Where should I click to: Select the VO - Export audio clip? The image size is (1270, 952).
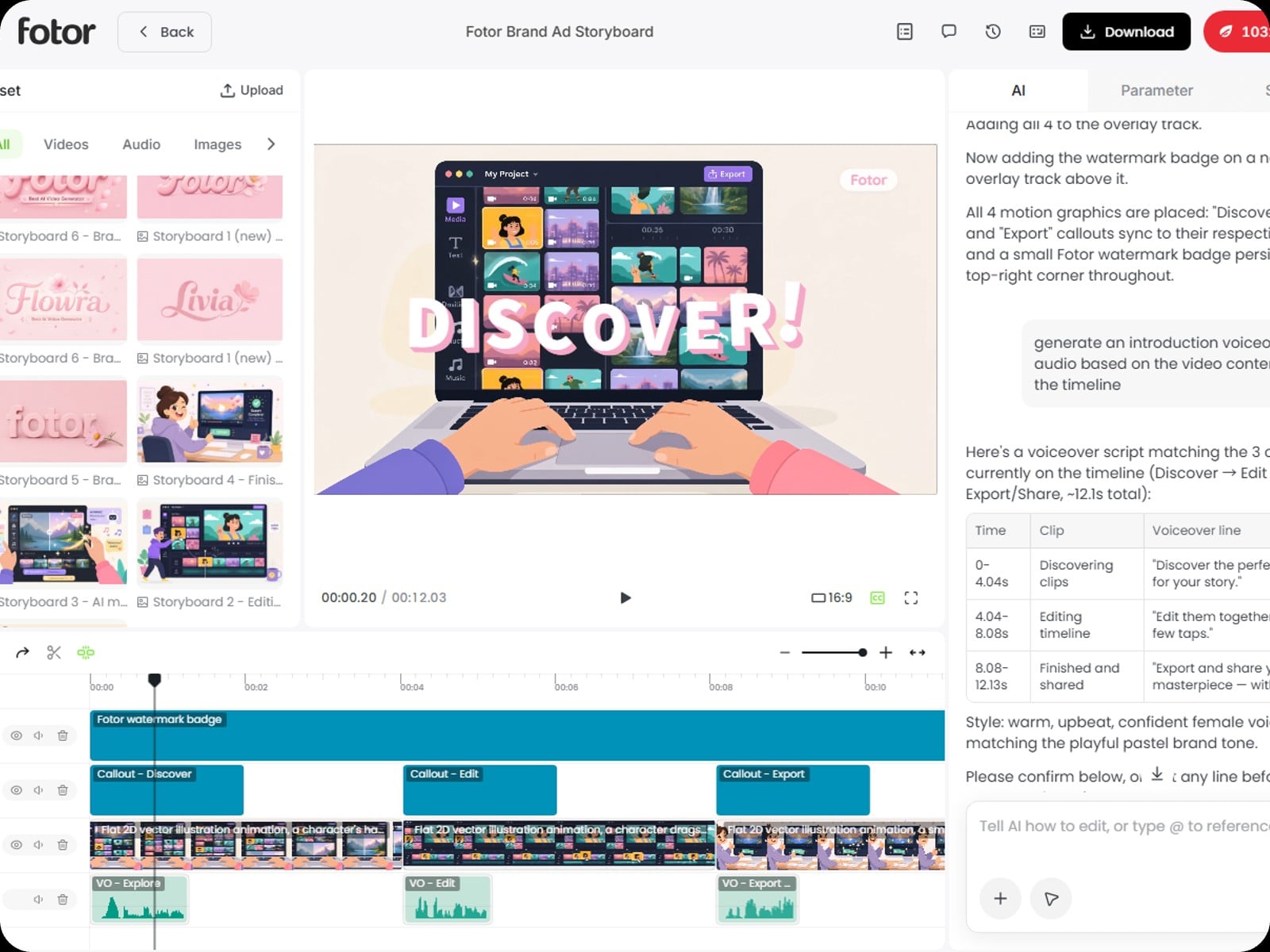point(757,900)
